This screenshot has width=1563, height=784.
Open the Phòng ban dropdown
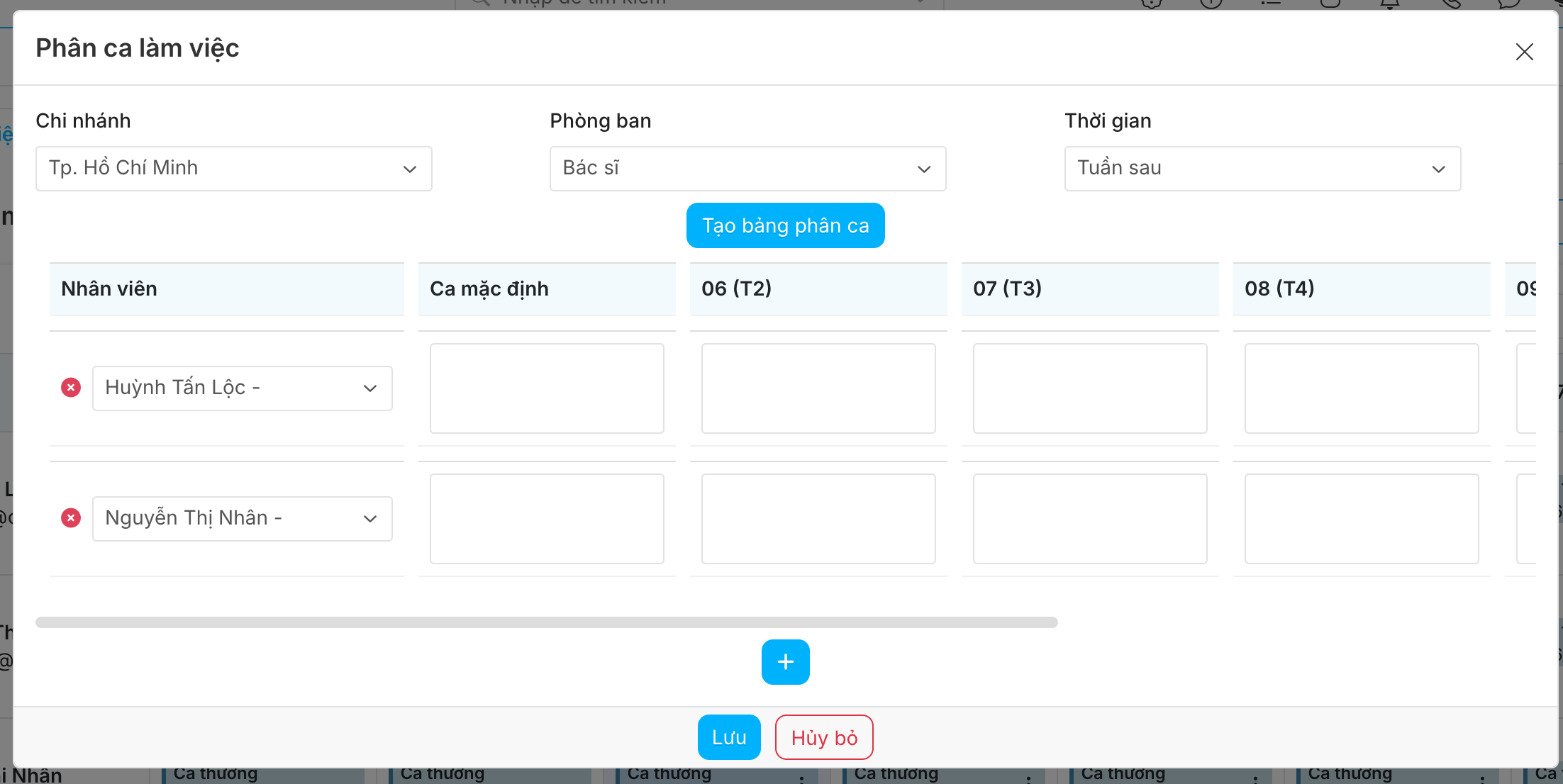[x=747, y=169]
